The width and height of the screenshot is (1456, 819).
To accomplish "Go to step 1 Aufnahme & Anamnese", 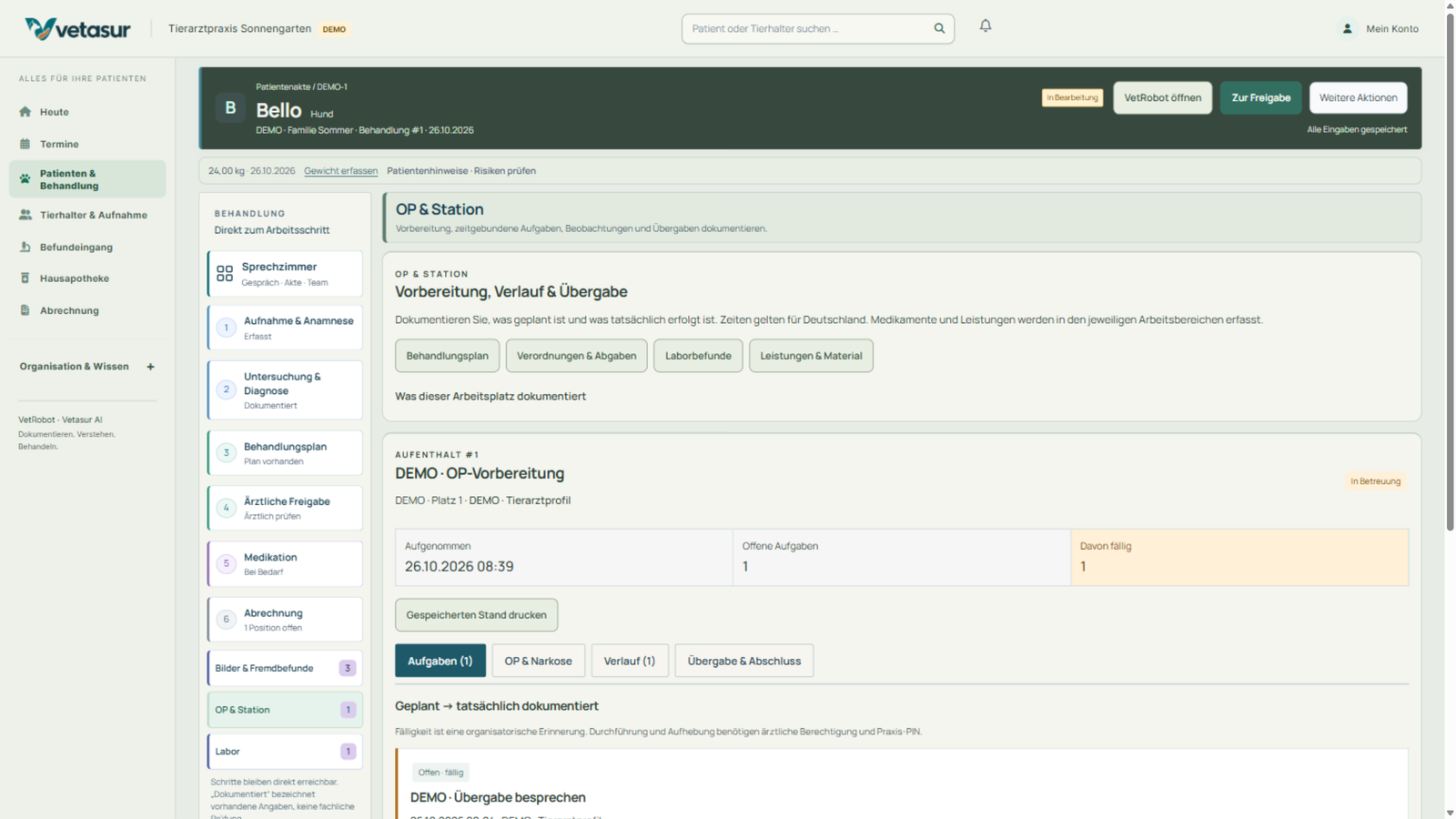I will point(285,328).
